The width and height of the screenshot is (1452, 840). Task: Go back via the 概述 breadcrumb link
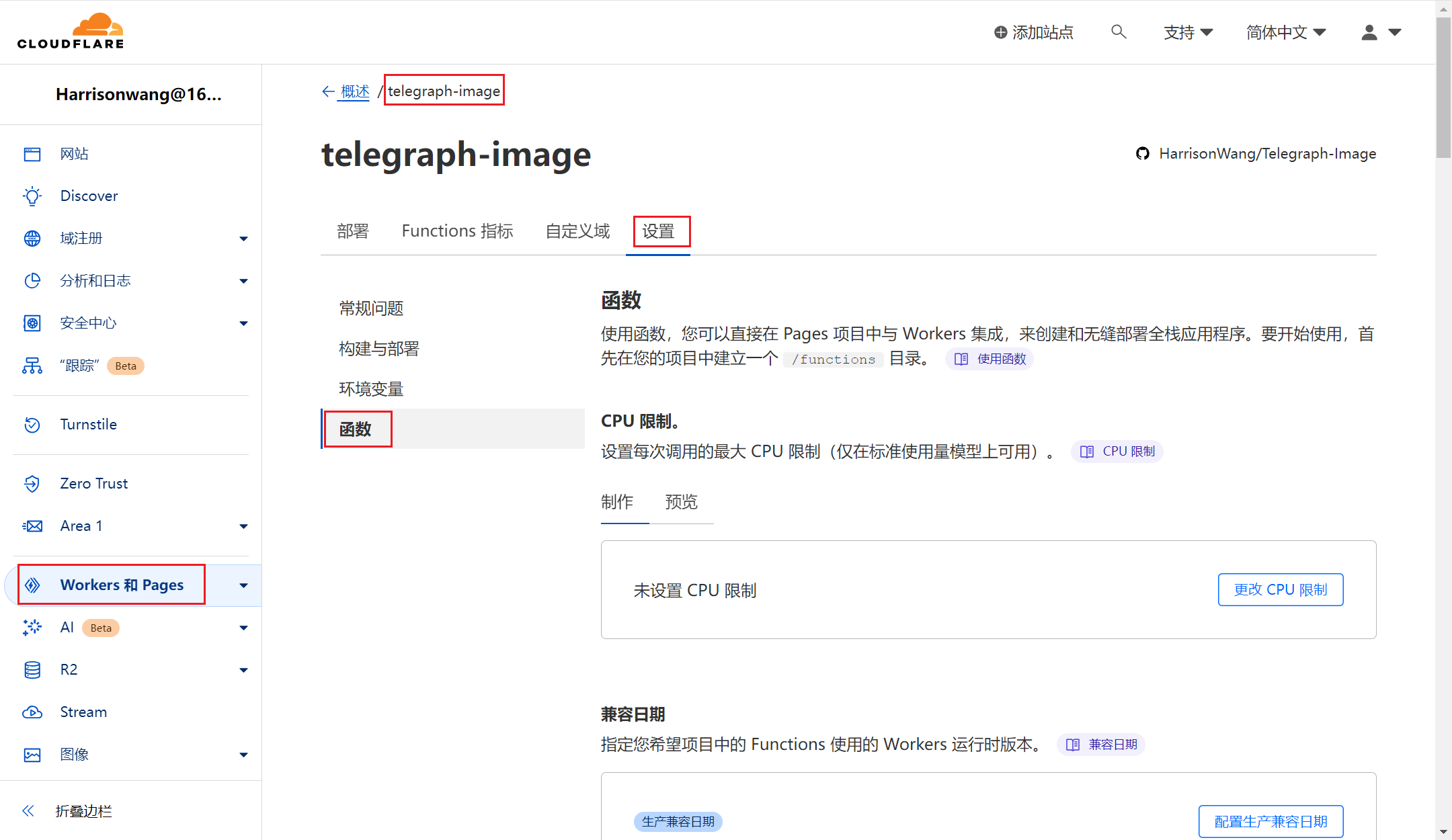click(354, 91)
